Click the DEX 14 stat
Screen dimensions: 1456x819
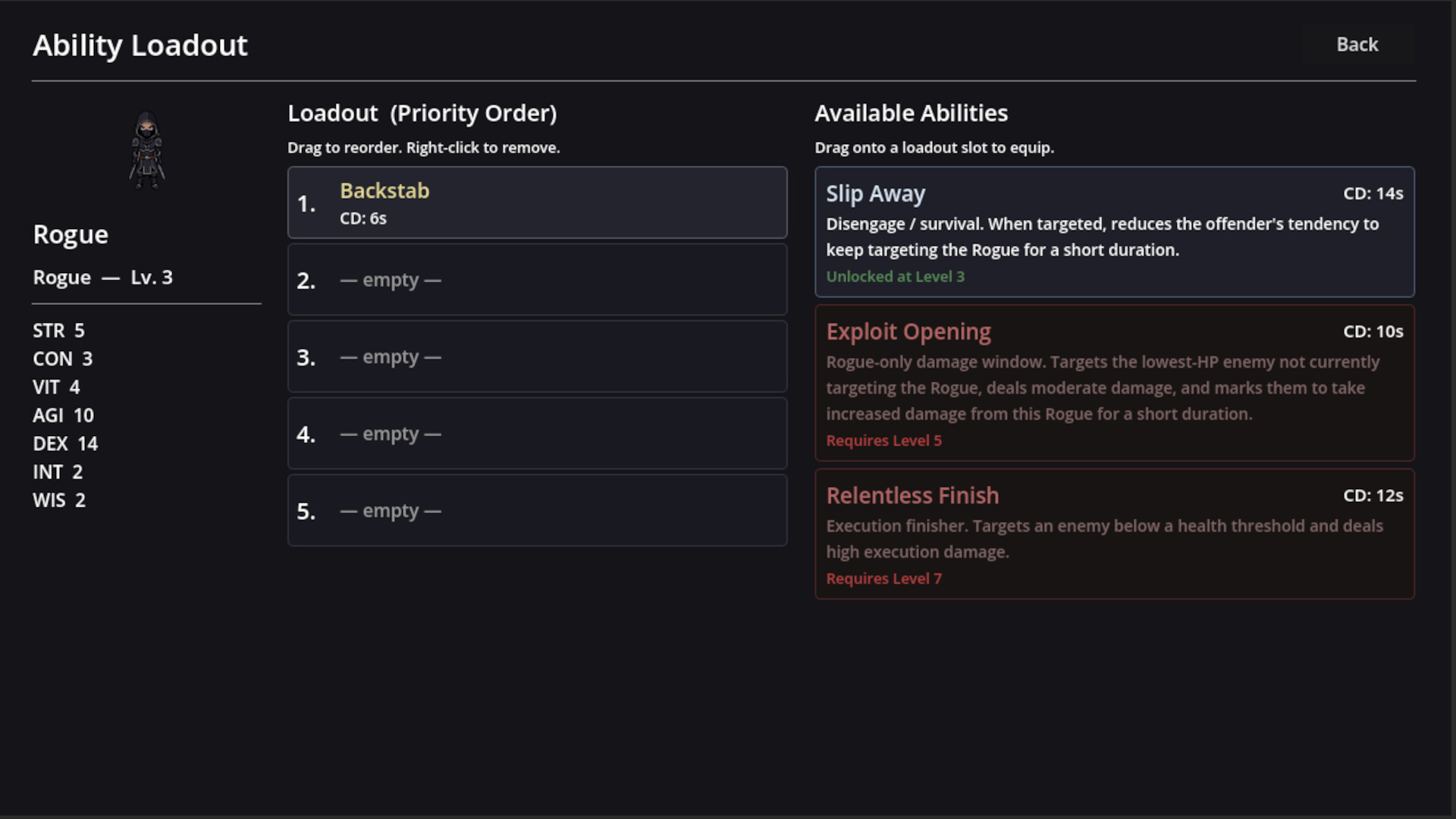(65, 444)
